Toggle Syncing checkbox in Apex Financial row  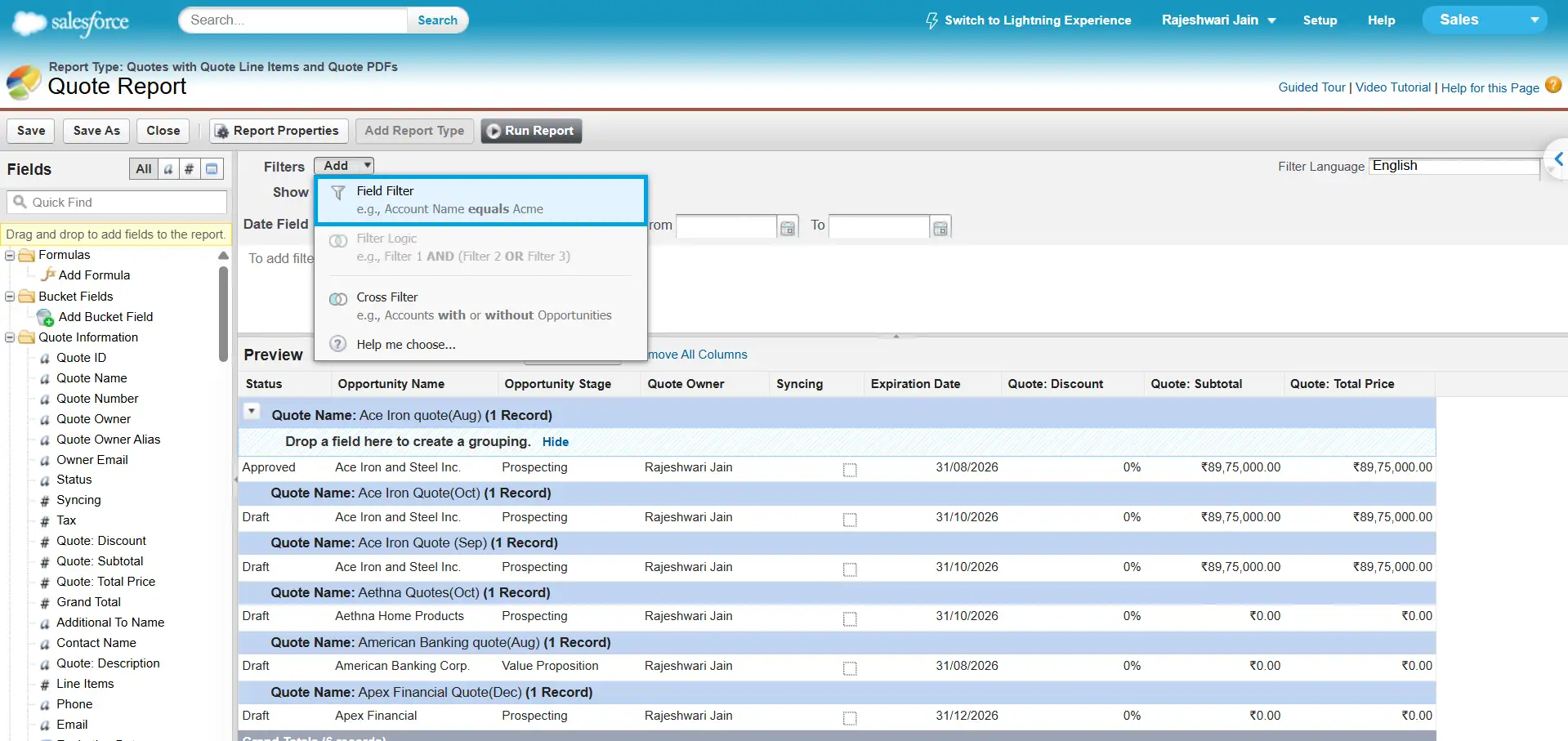(850, 718)
